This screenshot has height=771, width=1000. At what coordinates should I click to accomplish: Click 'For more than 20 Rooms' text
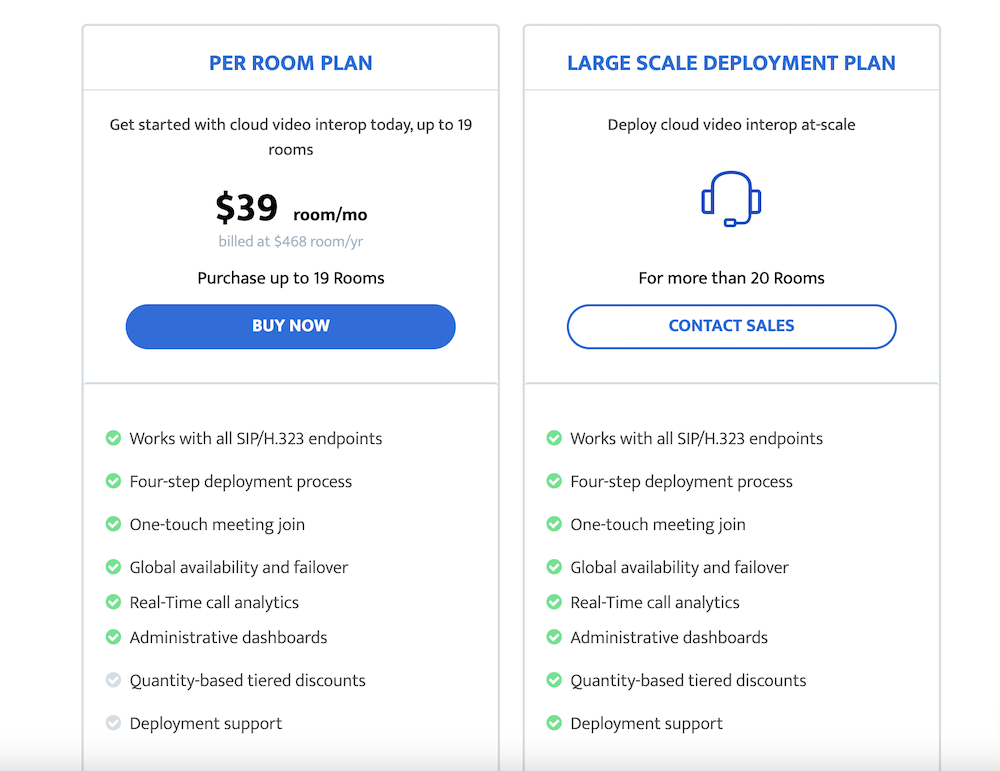point(732,278)
